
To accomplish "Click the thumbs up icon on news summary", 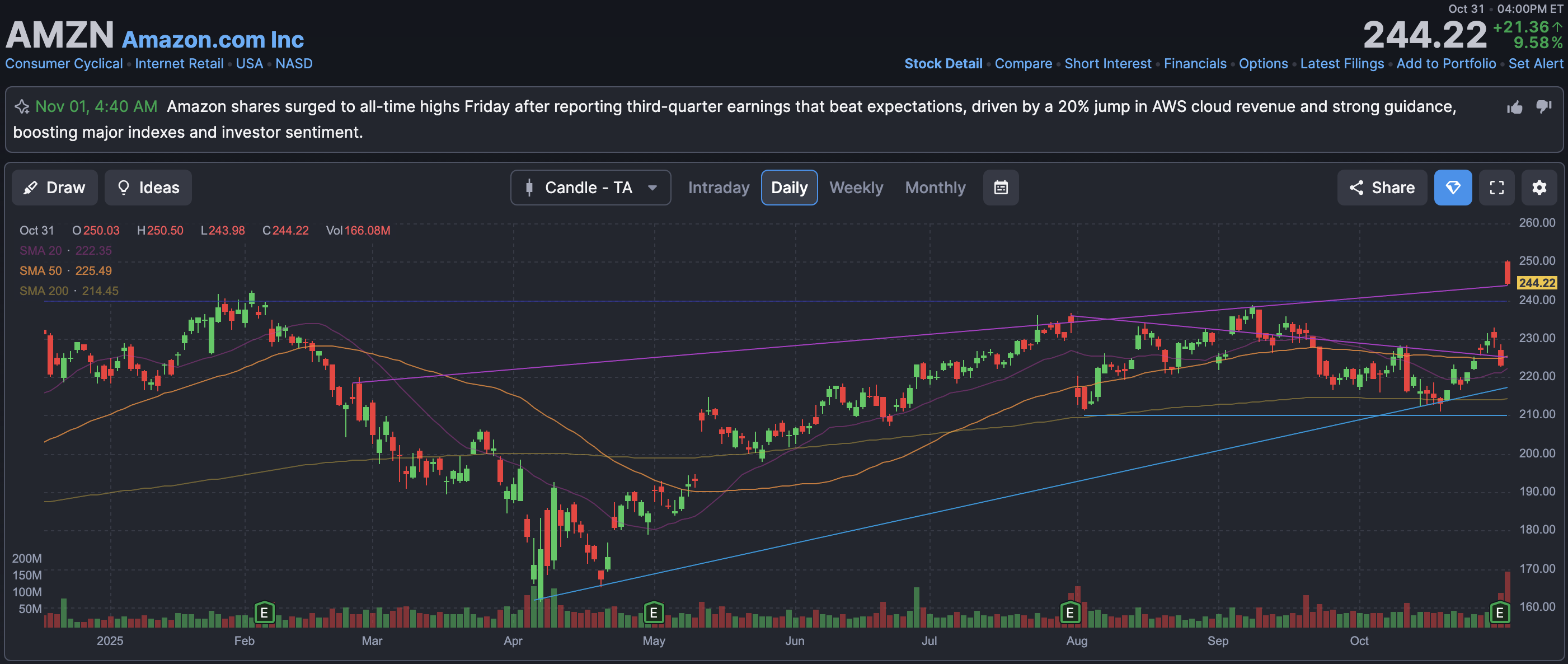I will tap(1514, 107).
